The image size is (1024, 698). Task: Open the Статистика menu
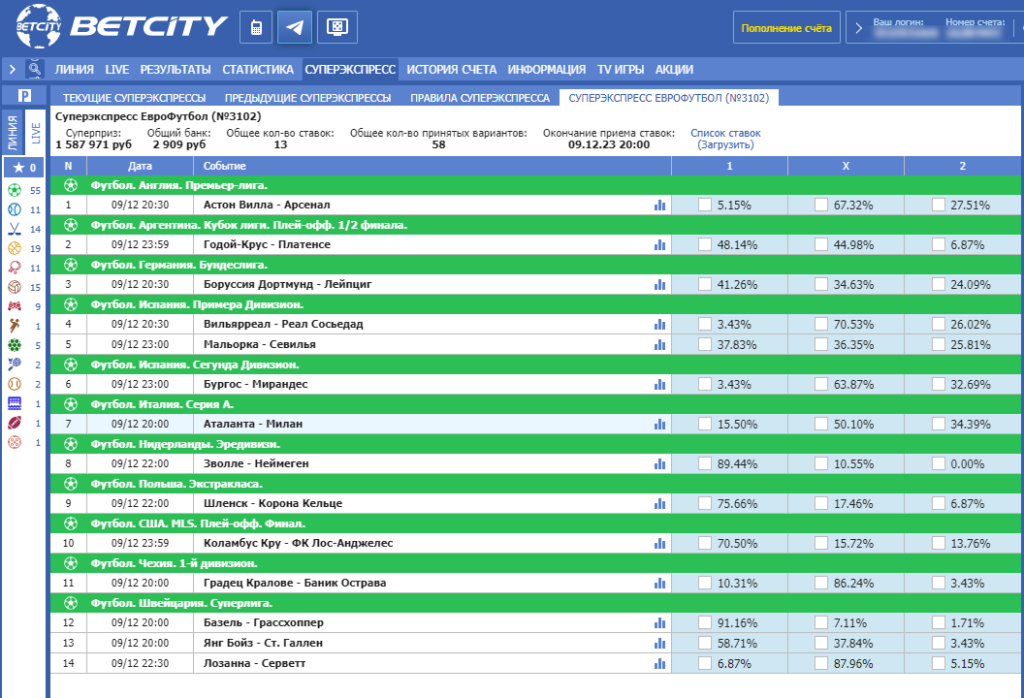coord(258,69)
